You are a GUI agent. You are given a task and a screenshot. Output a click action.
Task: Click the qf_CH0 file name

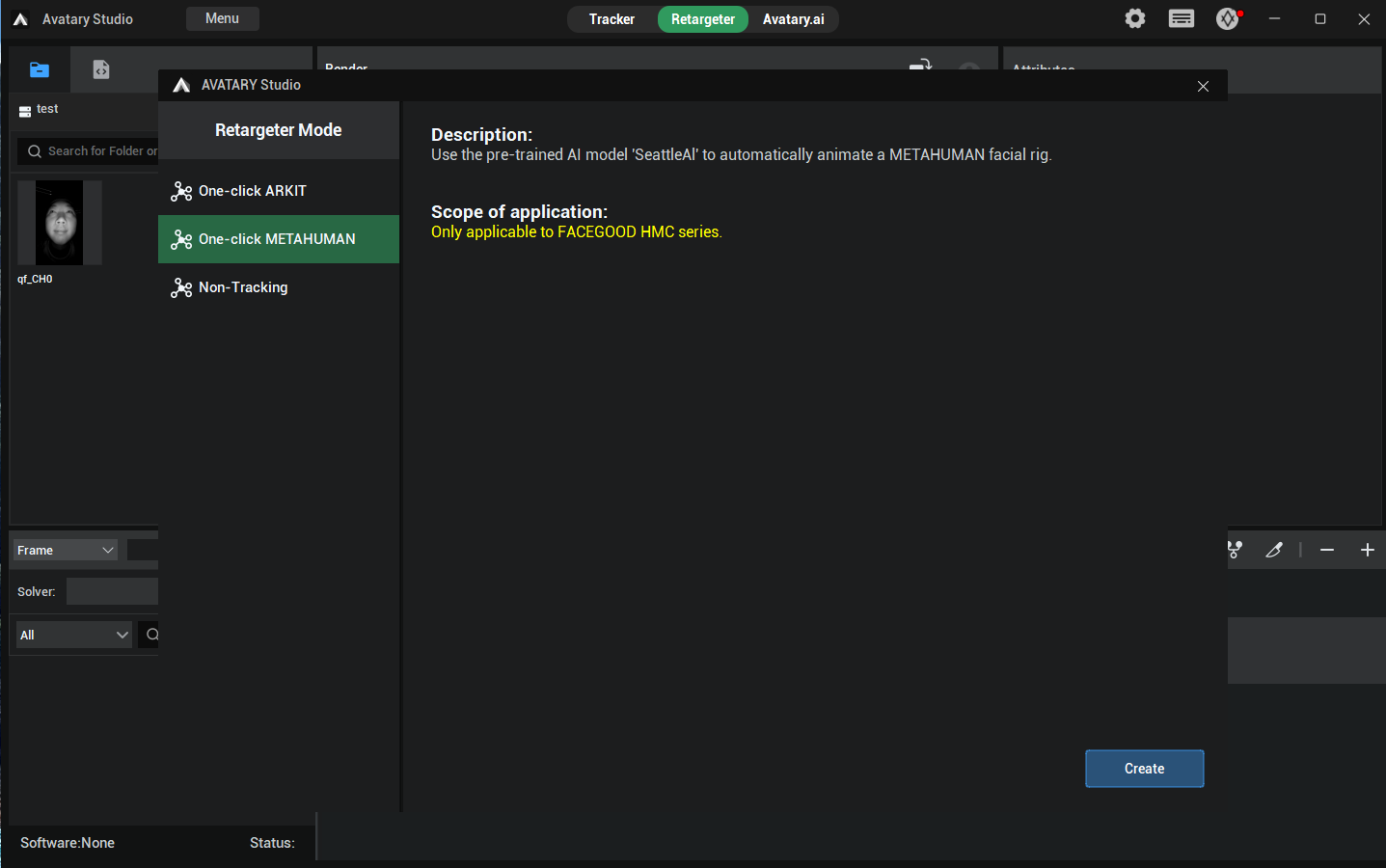[x=35, y=279]
